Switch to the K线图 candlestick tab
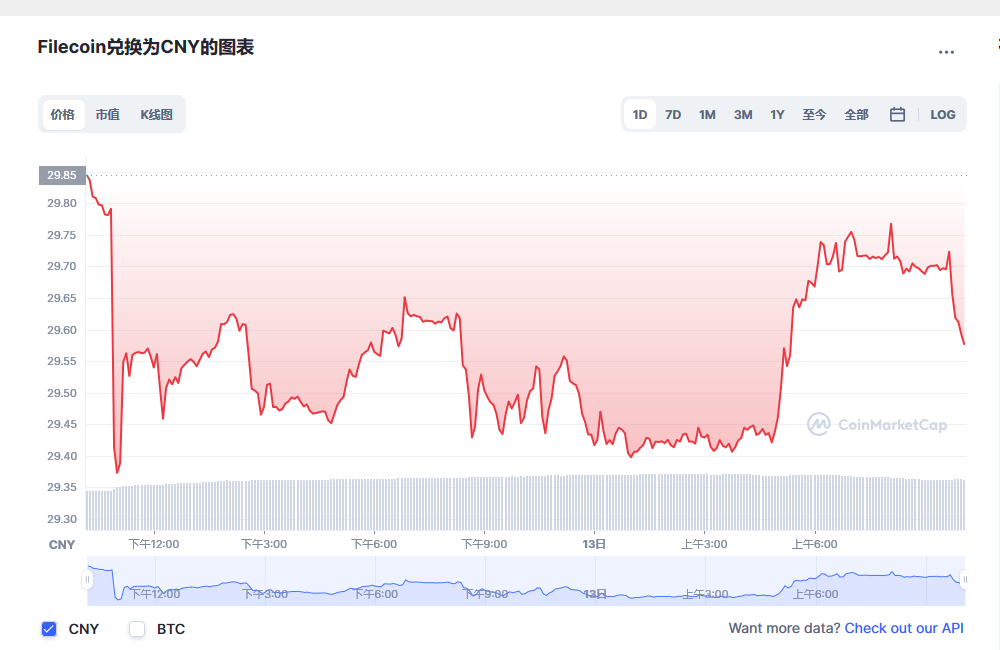This screenshot has height=650, width=1000. click(x=157, y=115)
